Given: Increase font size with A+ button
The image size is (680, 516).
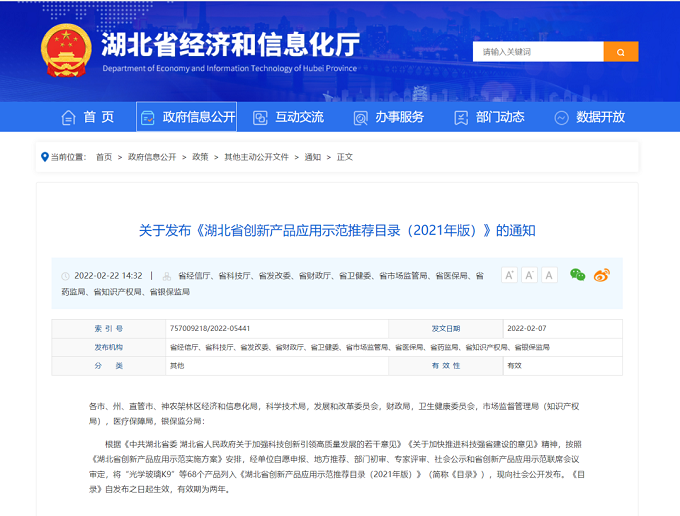Looking at the screenshot, I should pos(509,275).
